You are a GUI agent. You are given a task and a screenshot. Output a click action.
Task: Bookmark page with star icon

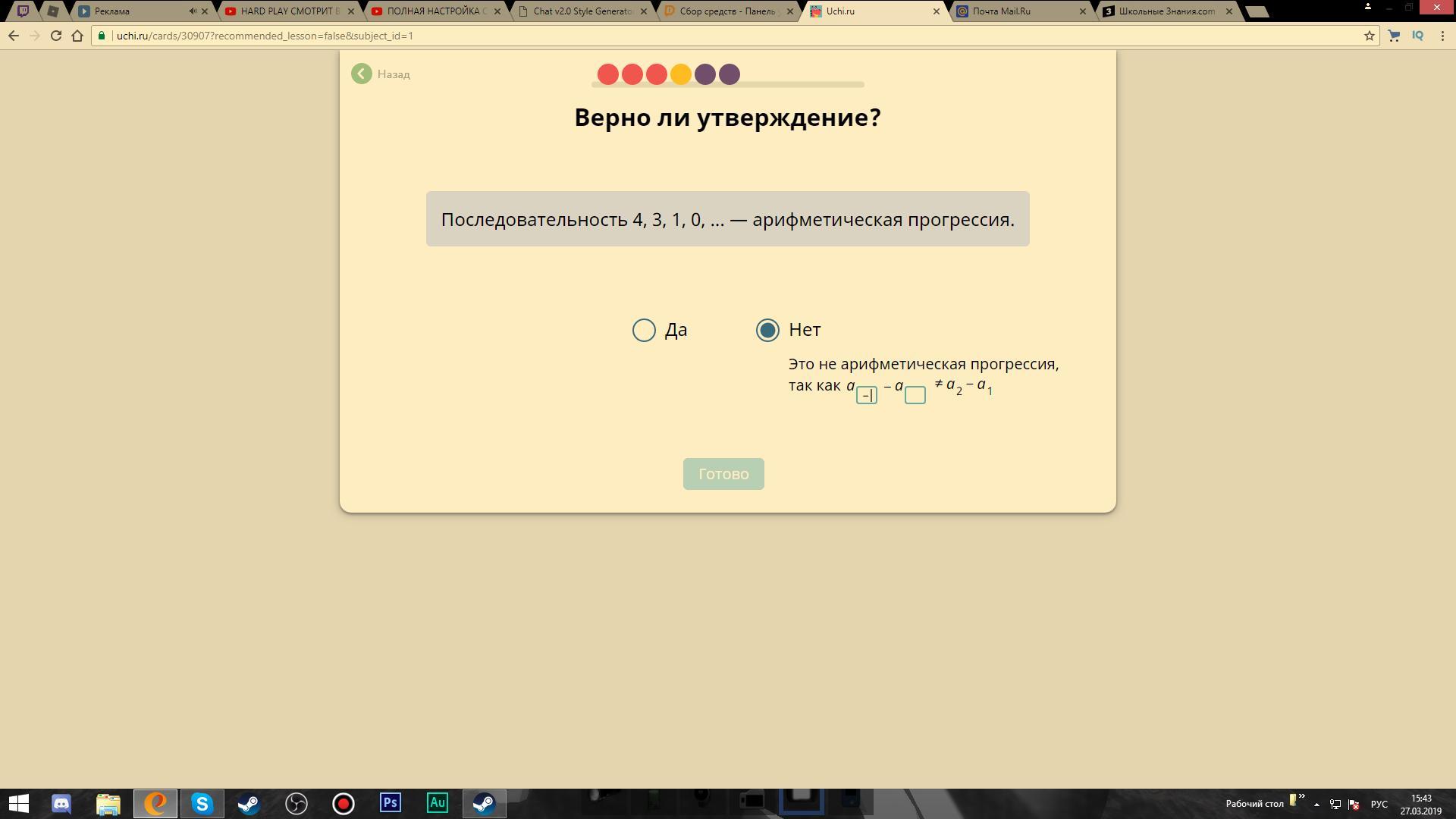tap(1370, 36)
